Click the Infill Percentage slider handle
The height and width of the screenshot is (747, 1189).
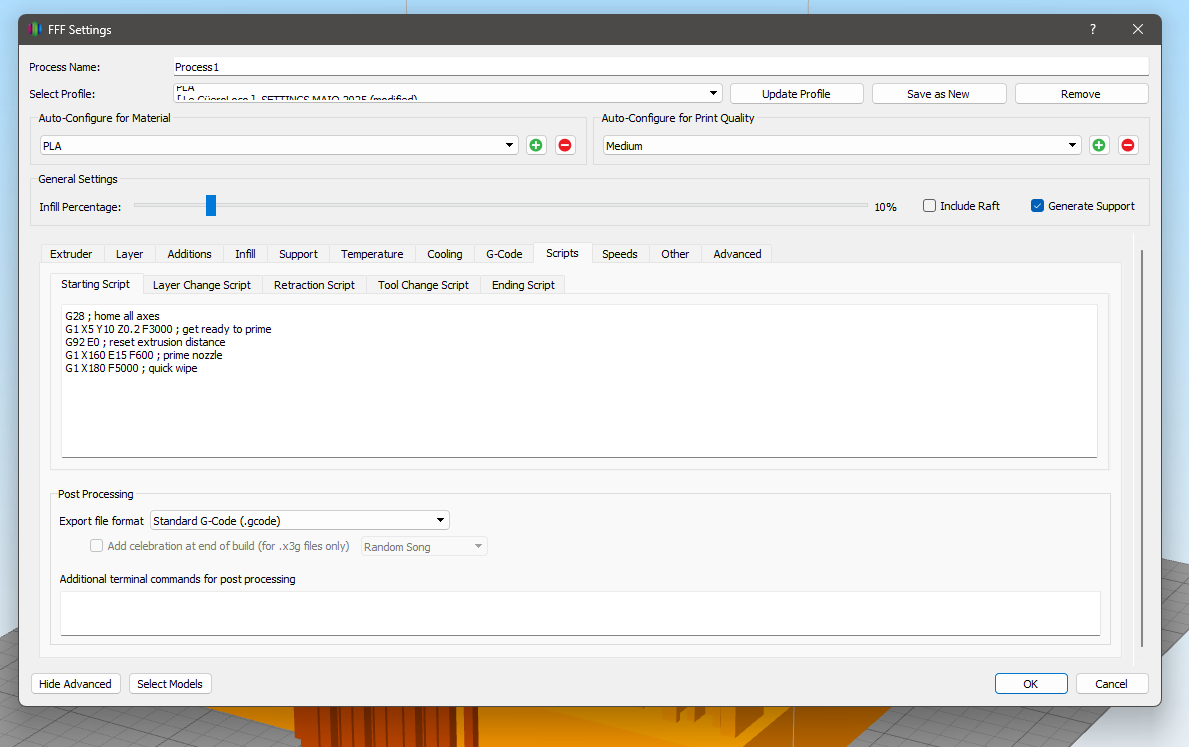pyautogui.click(x=211, y=206)
